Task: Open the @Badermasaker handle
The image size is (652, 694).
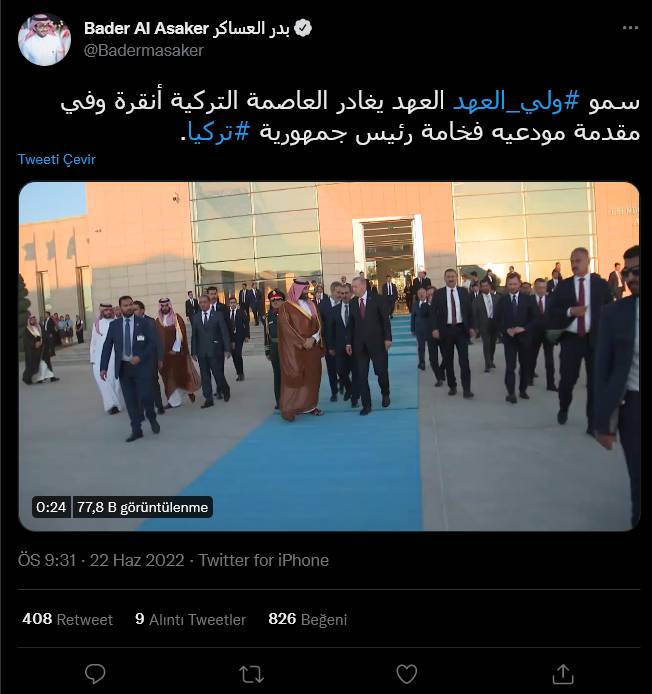Action: [x=143, y=50]
